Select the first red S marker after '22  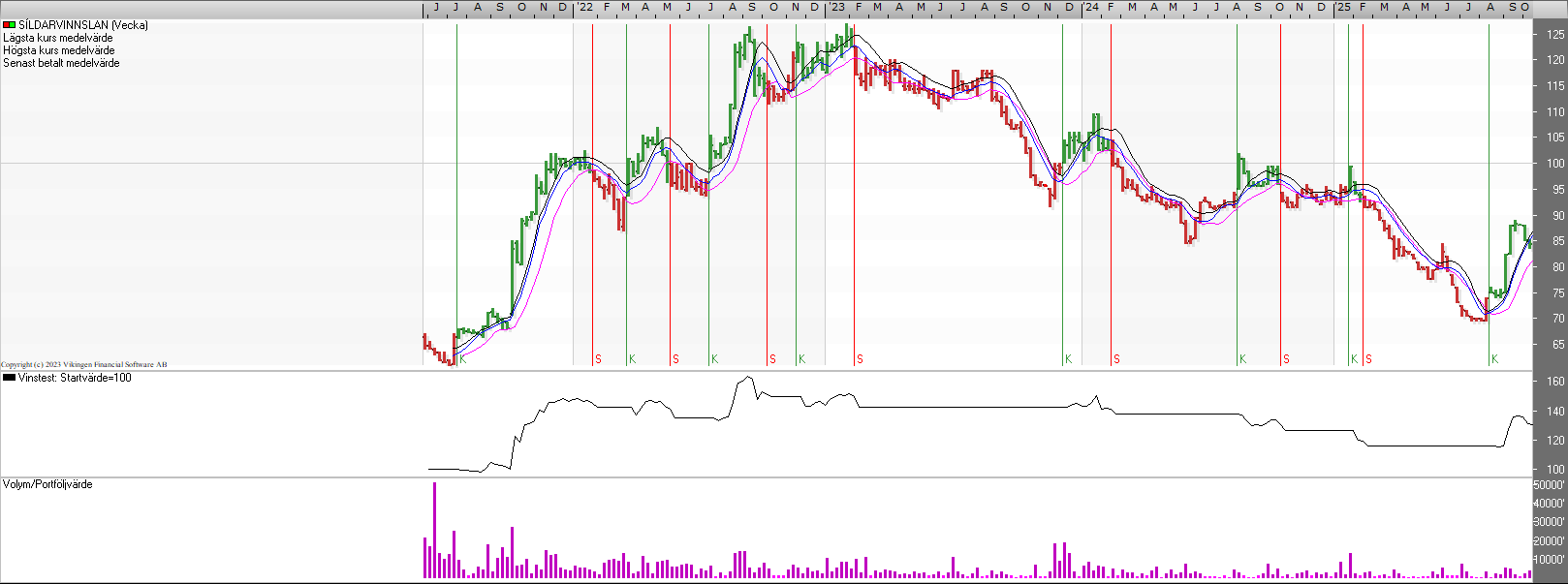[598, 359]
